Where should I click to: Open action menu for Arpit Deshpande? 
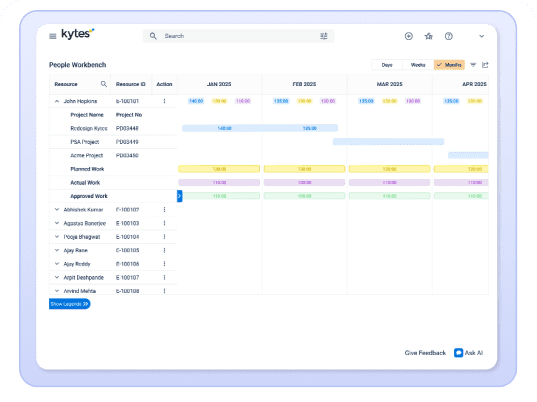[x=164, y=277]
